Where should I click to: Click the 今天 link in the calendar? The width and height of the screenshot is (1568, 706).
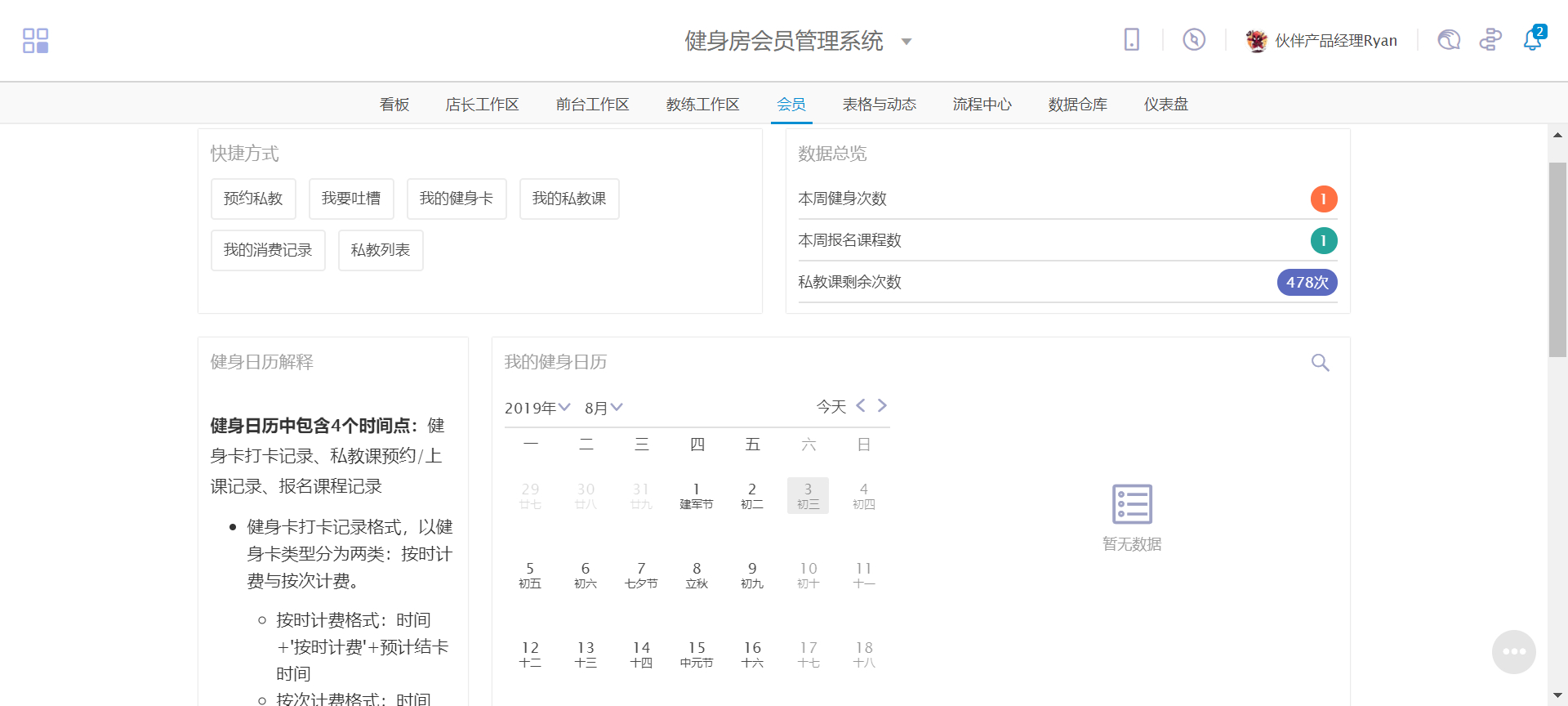(831, 407)
